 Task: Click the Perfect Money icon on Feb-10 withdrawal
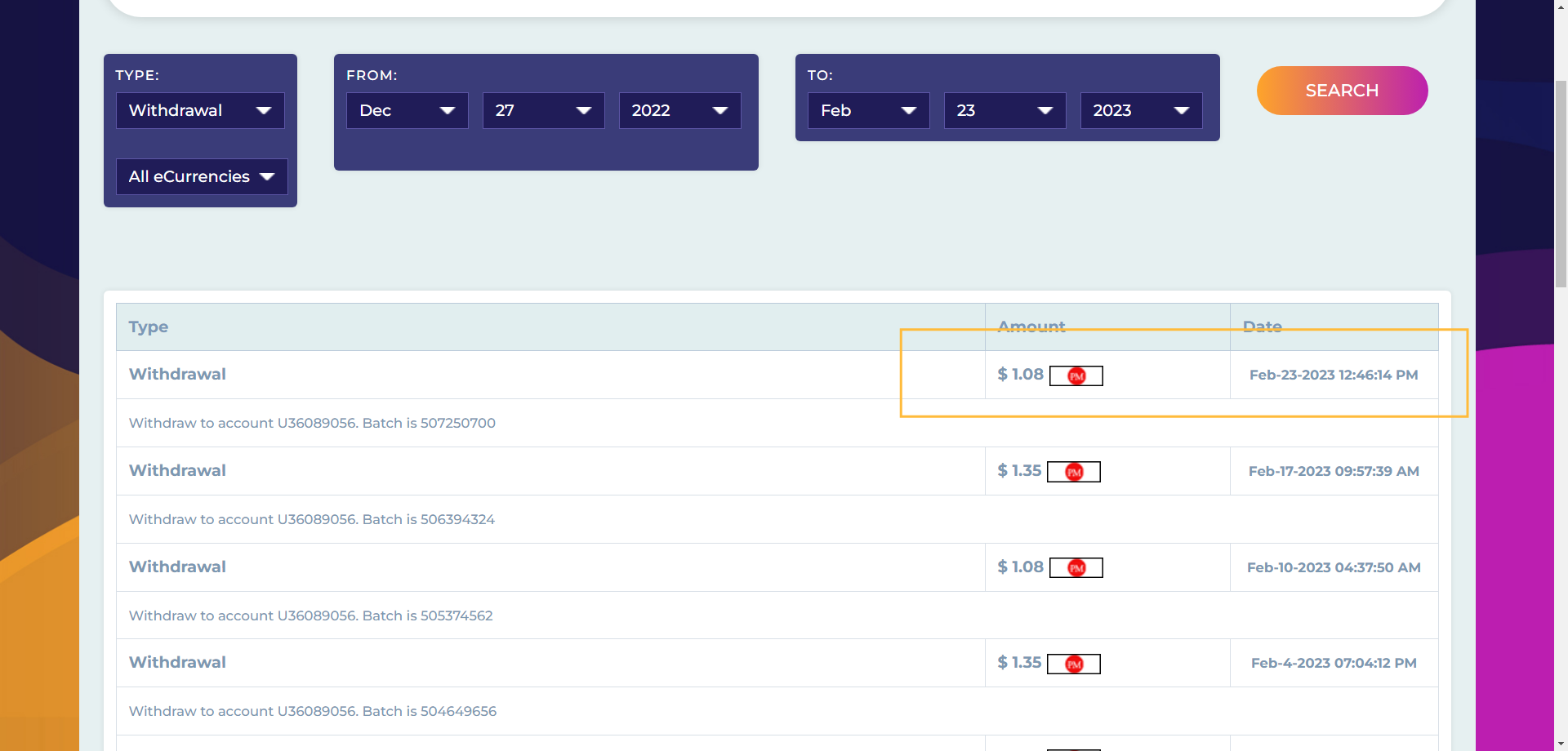[1076, 568]
